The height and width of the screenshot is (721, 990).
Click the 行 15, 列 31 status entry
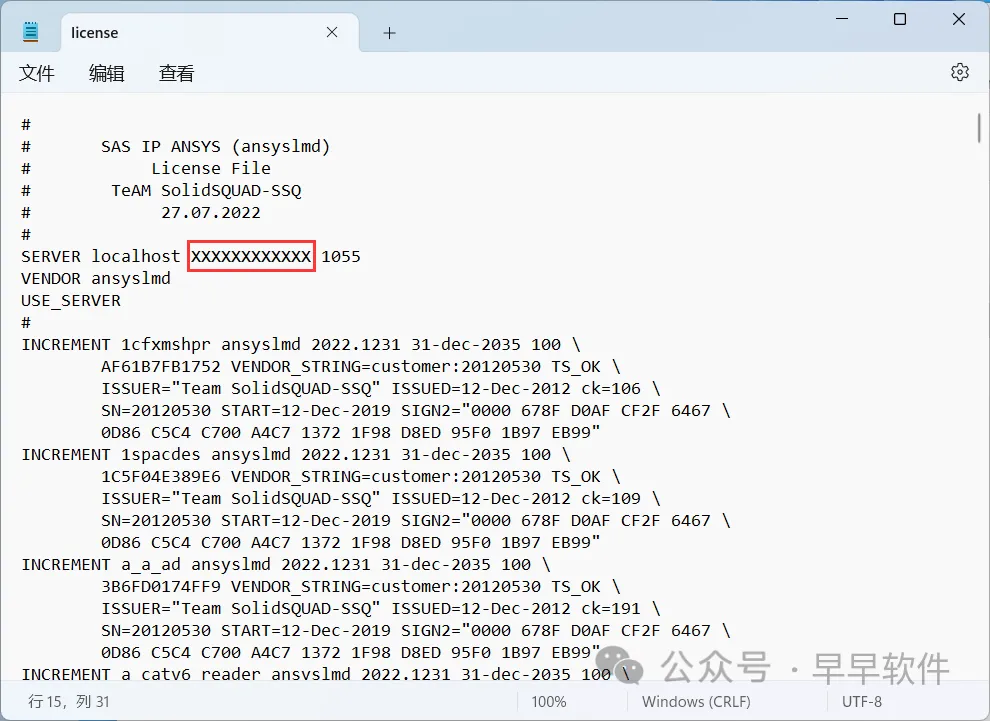(x=69, y=701)
